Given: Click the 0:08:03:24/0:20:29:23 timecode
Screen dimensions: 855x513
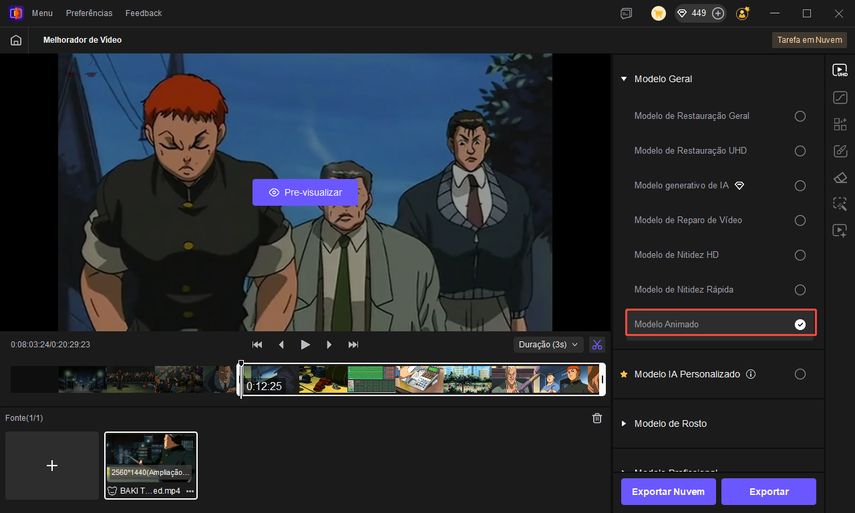Looking at the screenshot, I should tap(50, 345).
